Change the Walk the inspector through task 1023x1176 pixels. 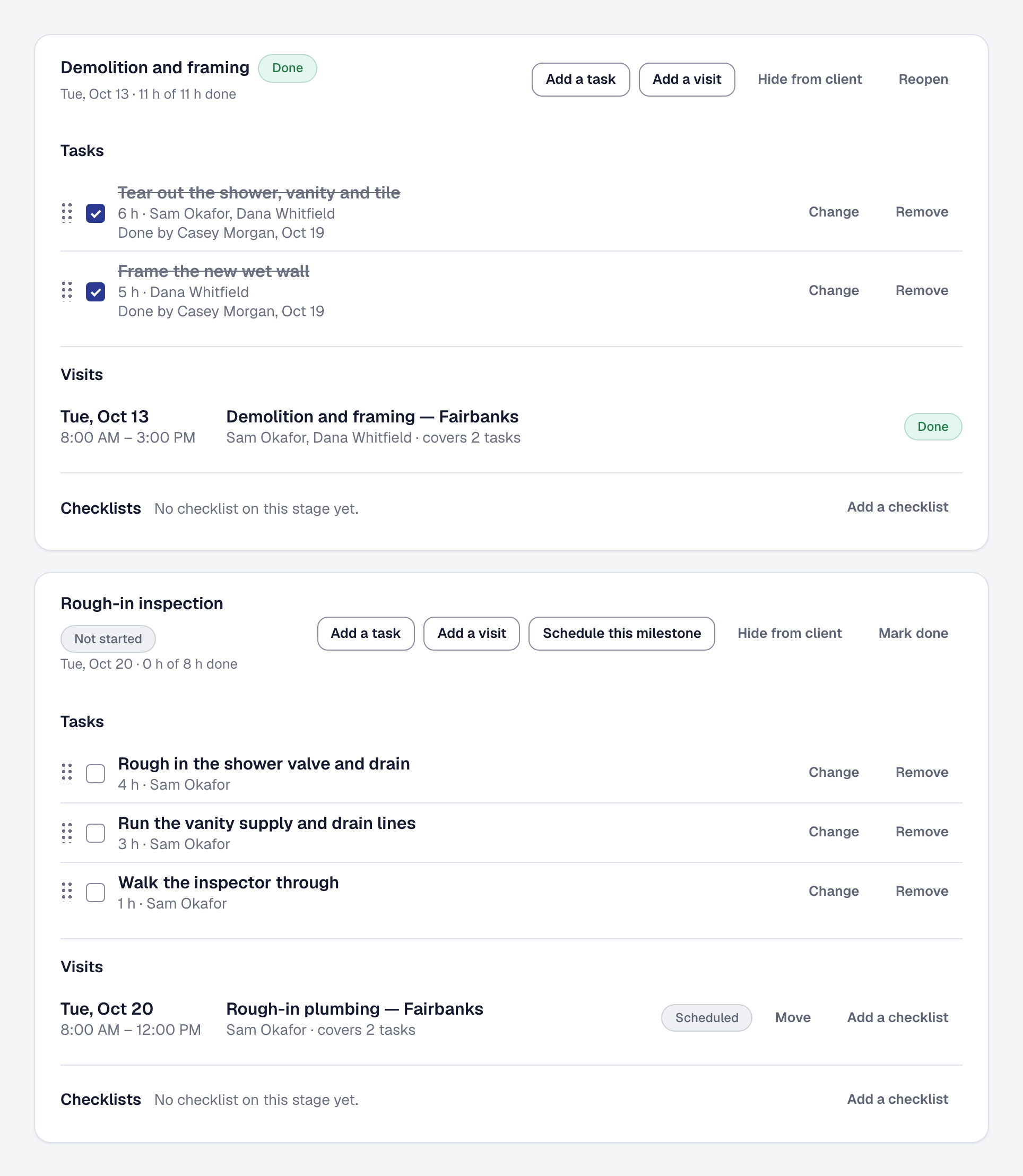click(834, 891)
